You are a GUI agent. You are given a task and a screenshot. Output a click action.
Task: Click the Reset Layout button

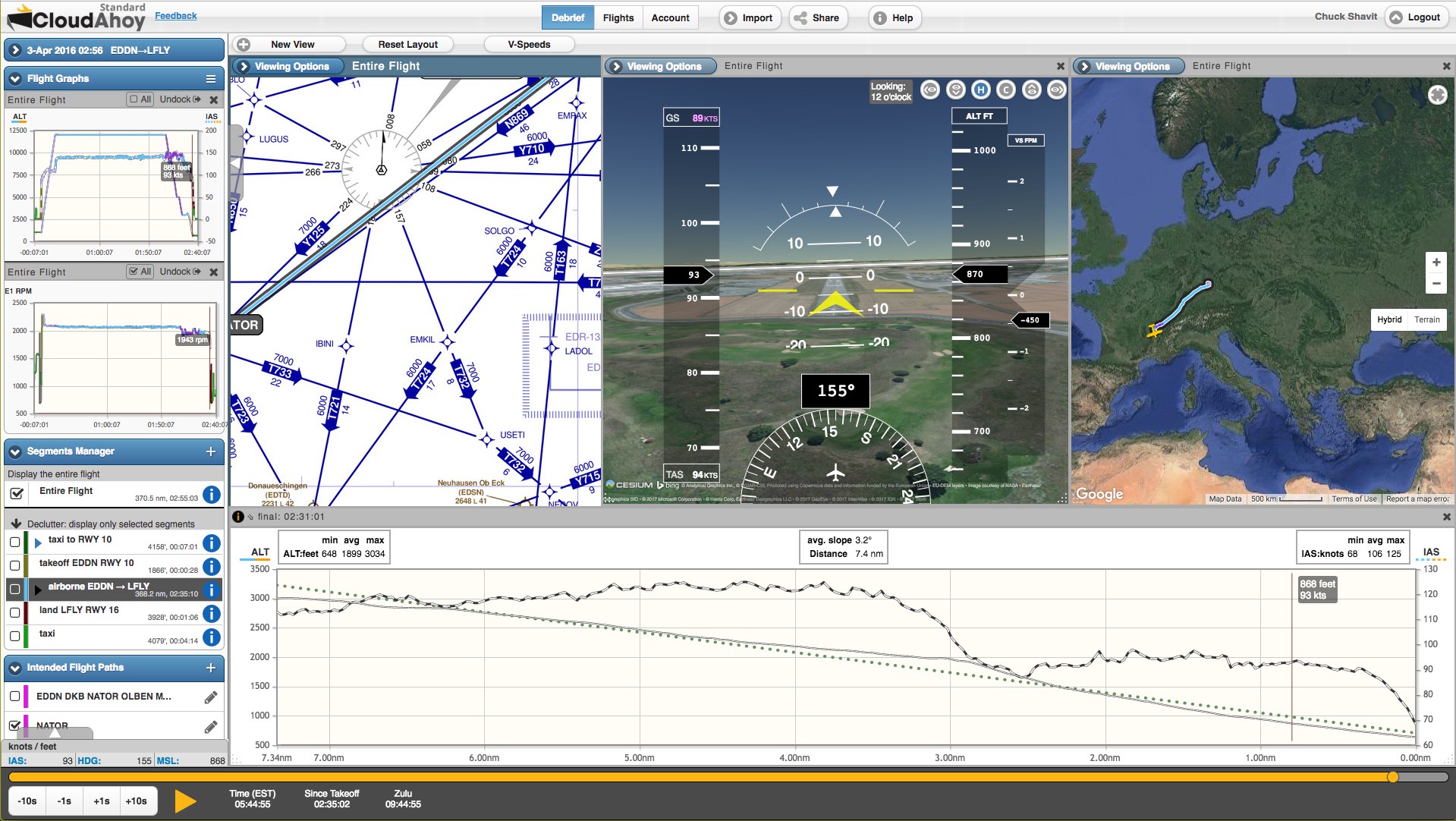tap(408, 45)
